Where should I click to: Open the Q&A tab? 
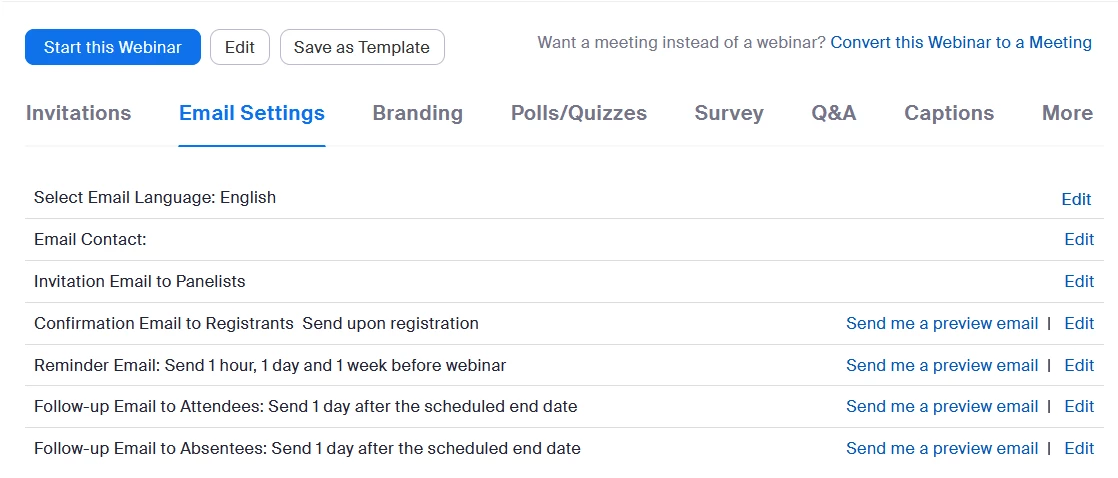834,113
